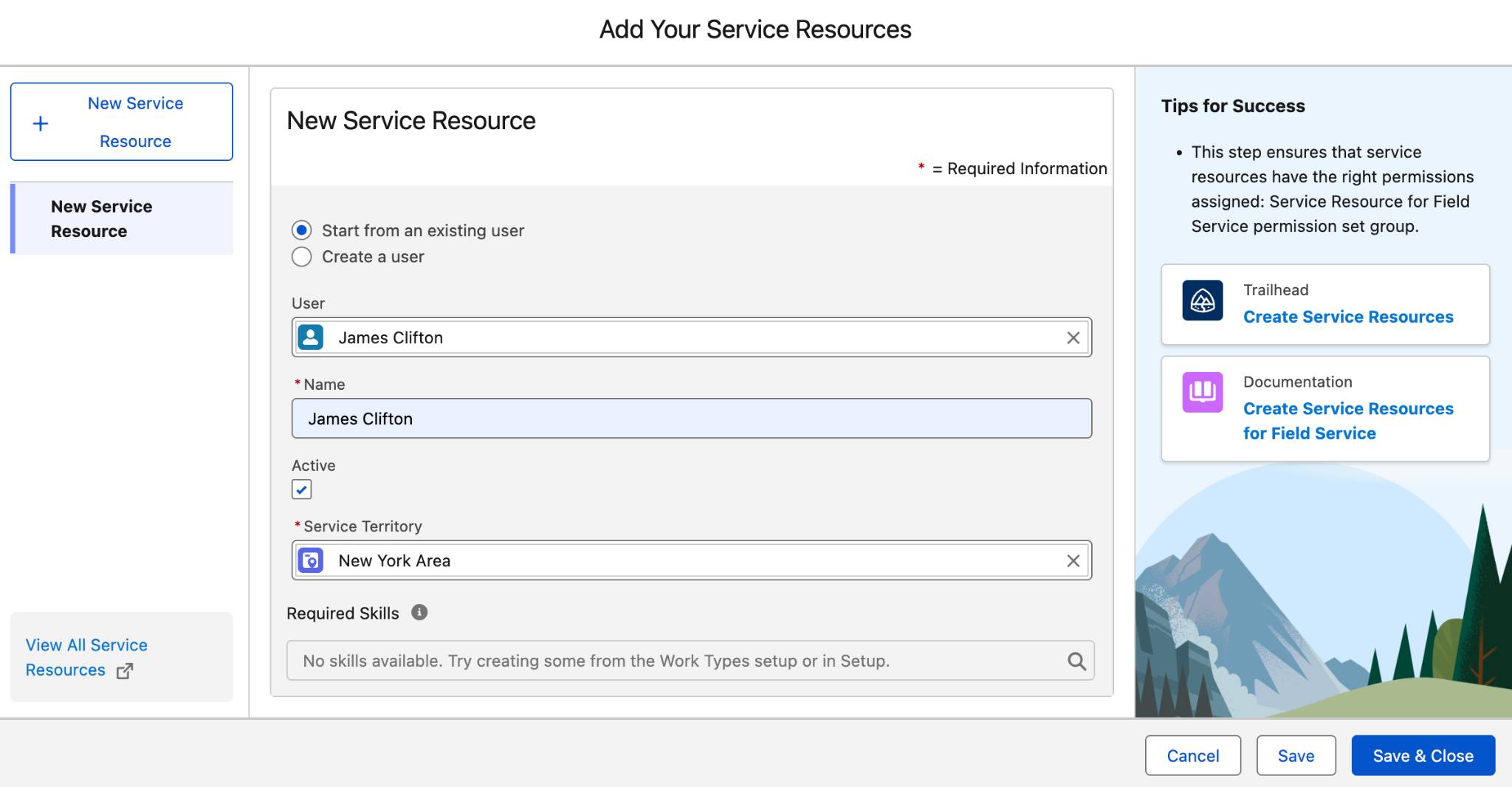The image size is (1512, 787).
Task: Open the User lookup field showing James Clifton
Action: pyautogui.click(x=692, y=337)
